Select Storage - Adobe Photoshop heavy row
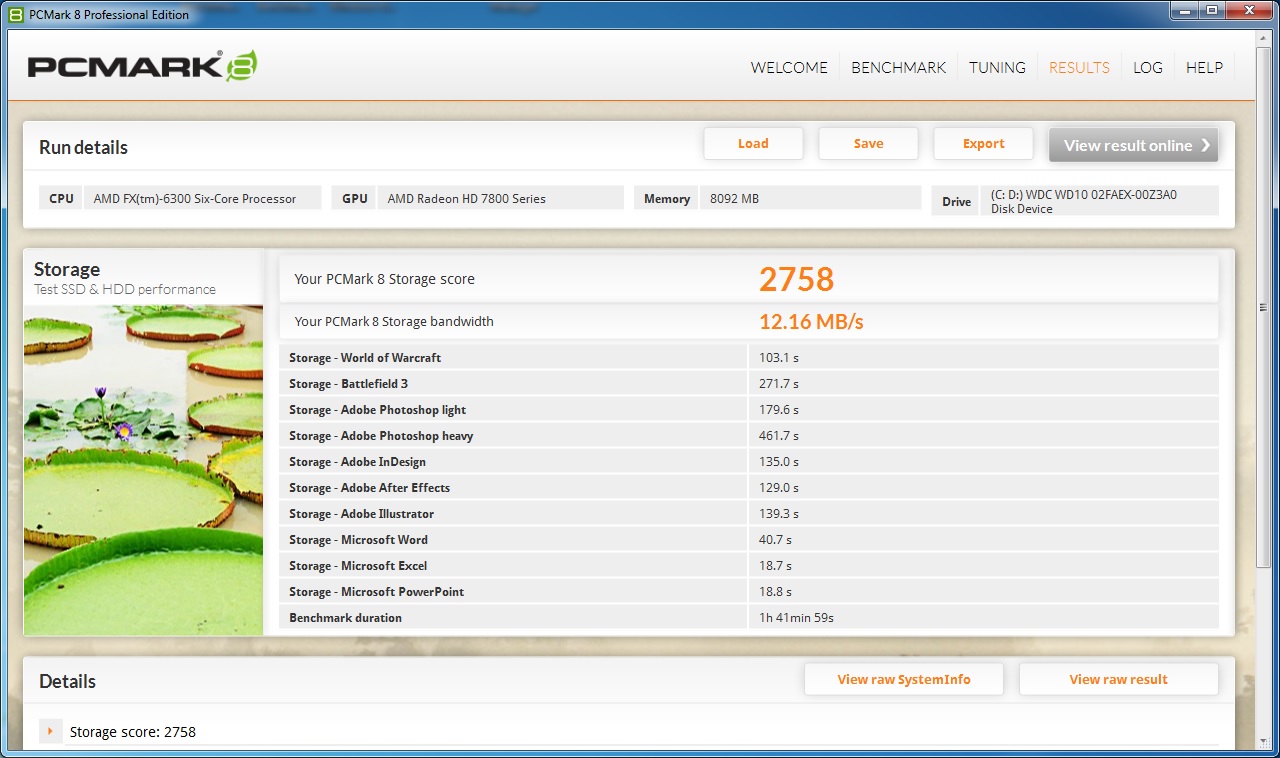Image resolution: width=1280 pixels, height=758 pixels. pyautogui.click(x=749, y=436)
